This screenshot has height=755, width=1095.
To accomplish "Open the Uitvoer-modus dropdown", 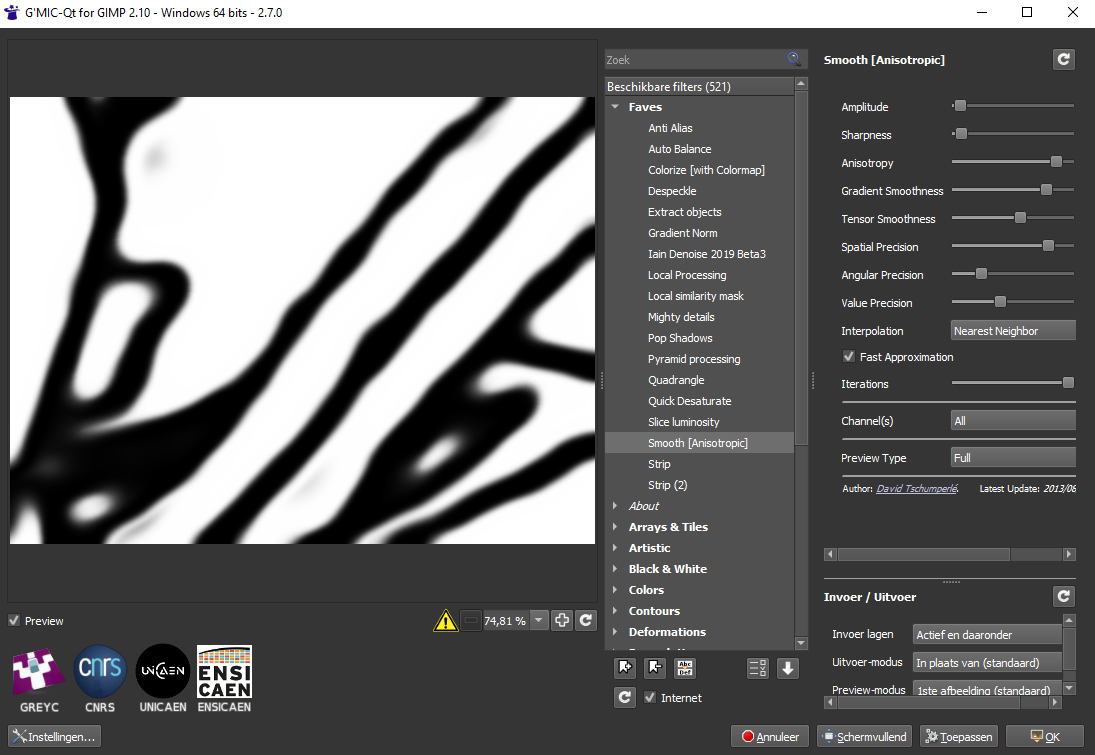I will 987,662.
